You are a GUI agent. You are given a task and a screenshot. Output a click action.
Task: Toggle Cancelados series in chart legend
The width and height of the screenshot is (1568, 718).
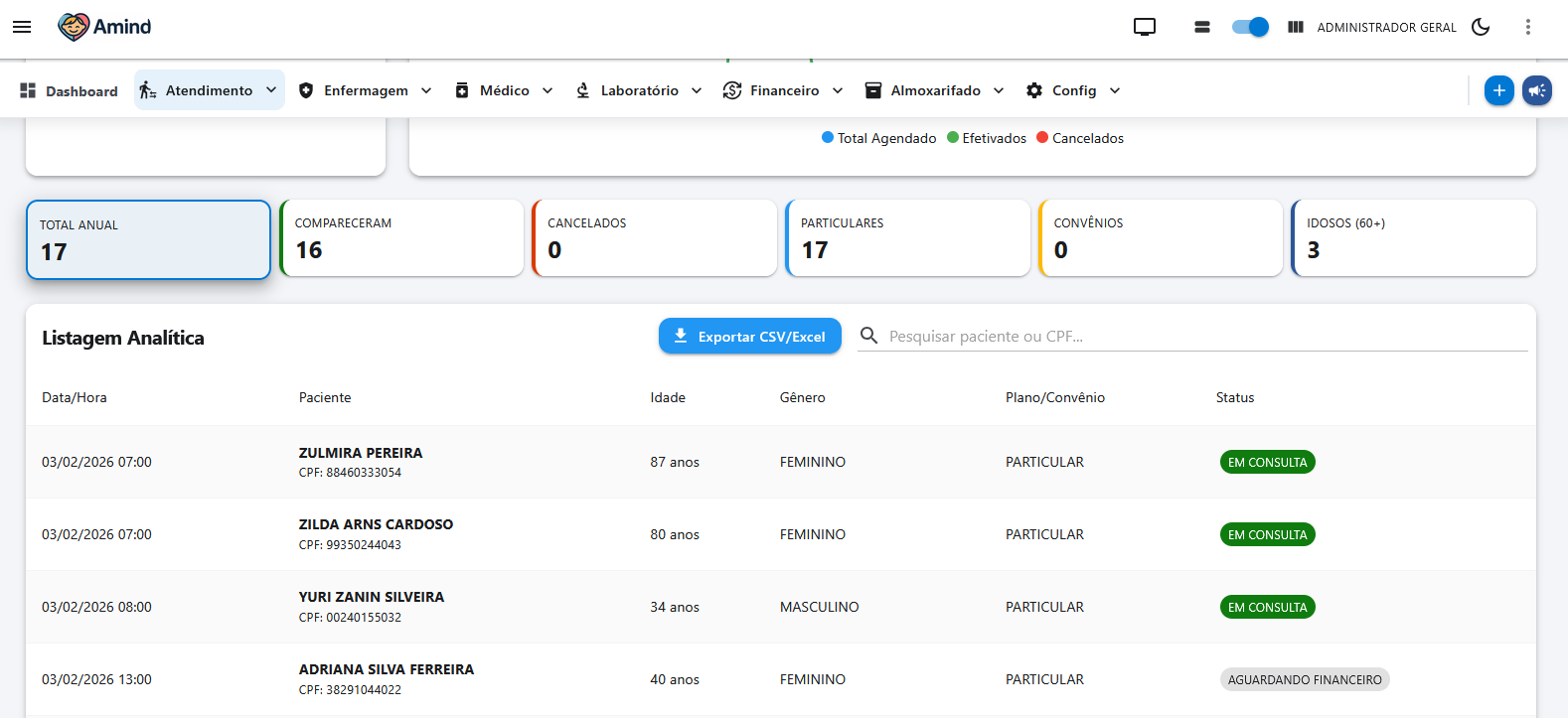pyautogui.click(x=1080, y=138)
